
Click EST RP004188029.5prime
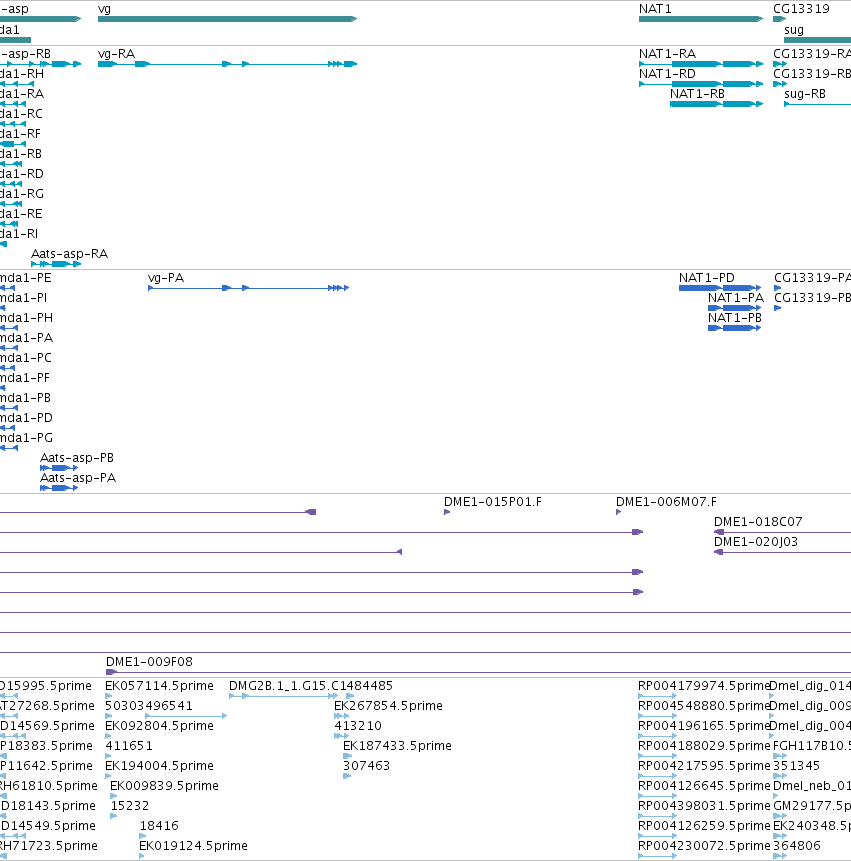click(704, 746)
